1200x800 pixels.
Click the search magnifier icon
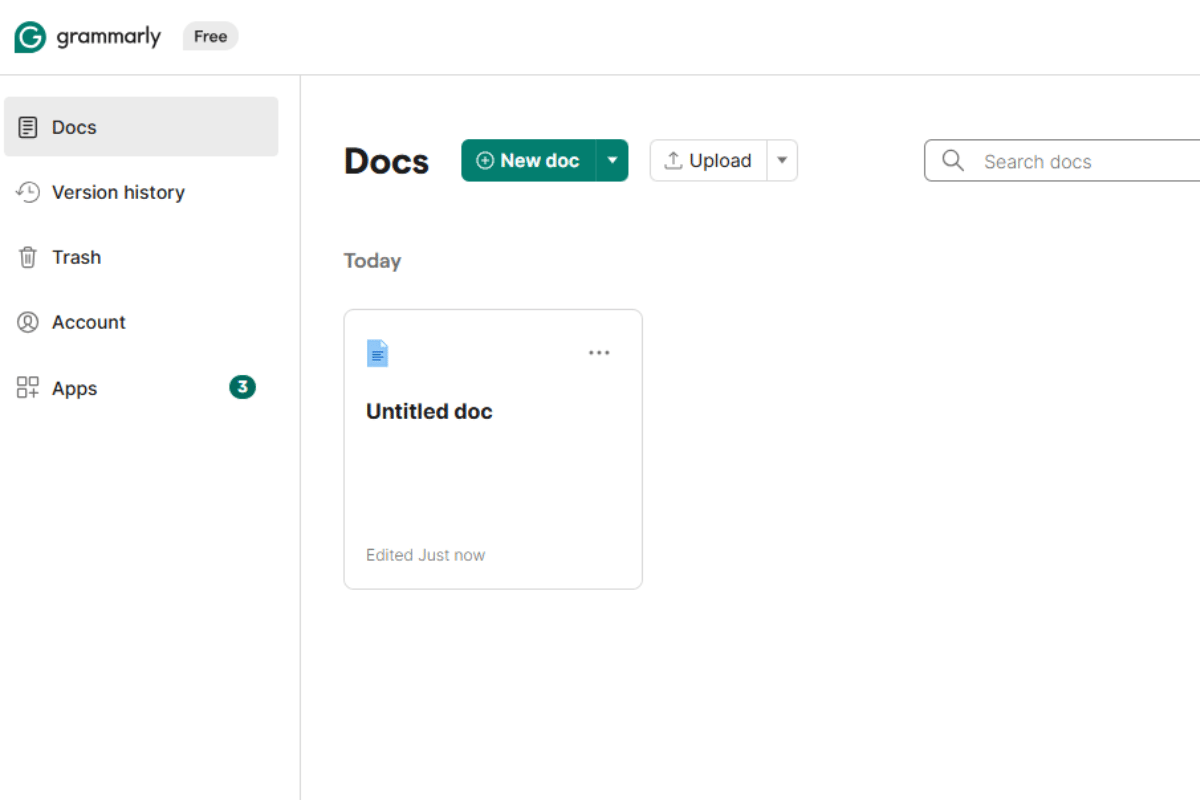[x=953, y=160]
